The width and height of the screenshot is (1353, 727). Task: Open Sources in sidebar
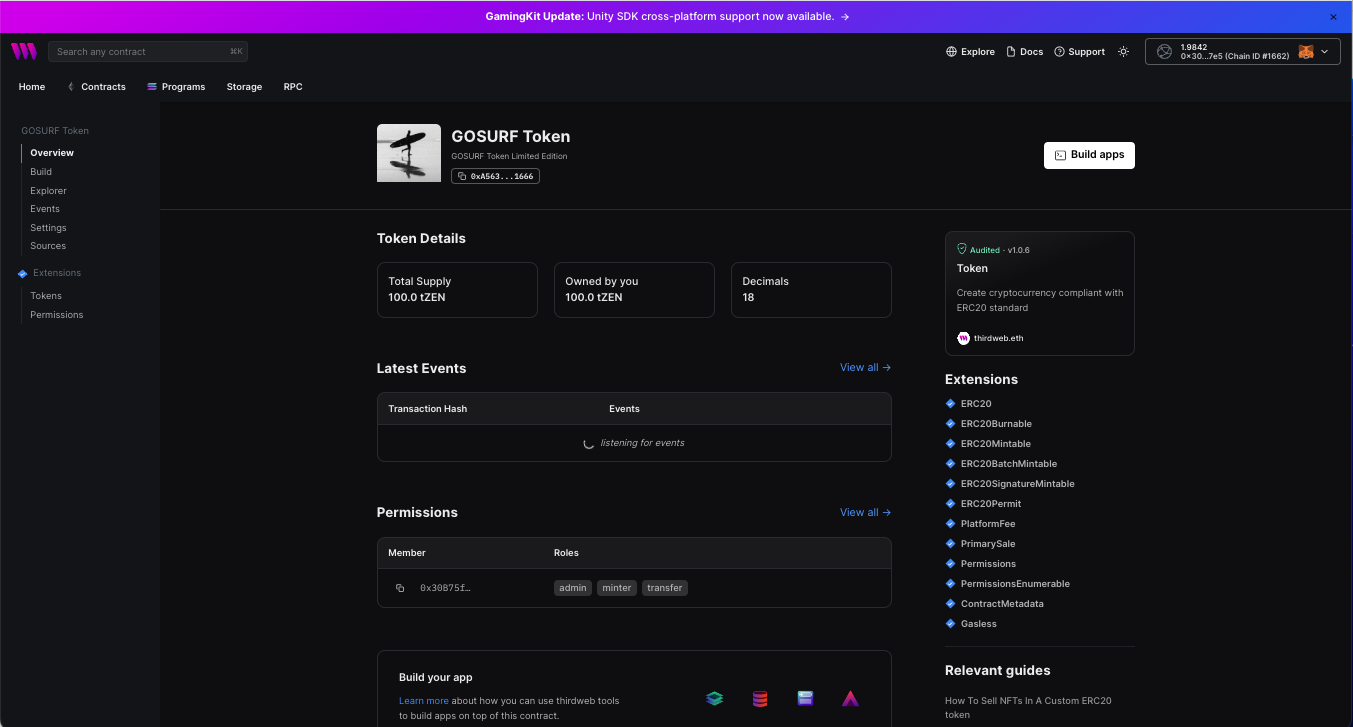[48, 246]
